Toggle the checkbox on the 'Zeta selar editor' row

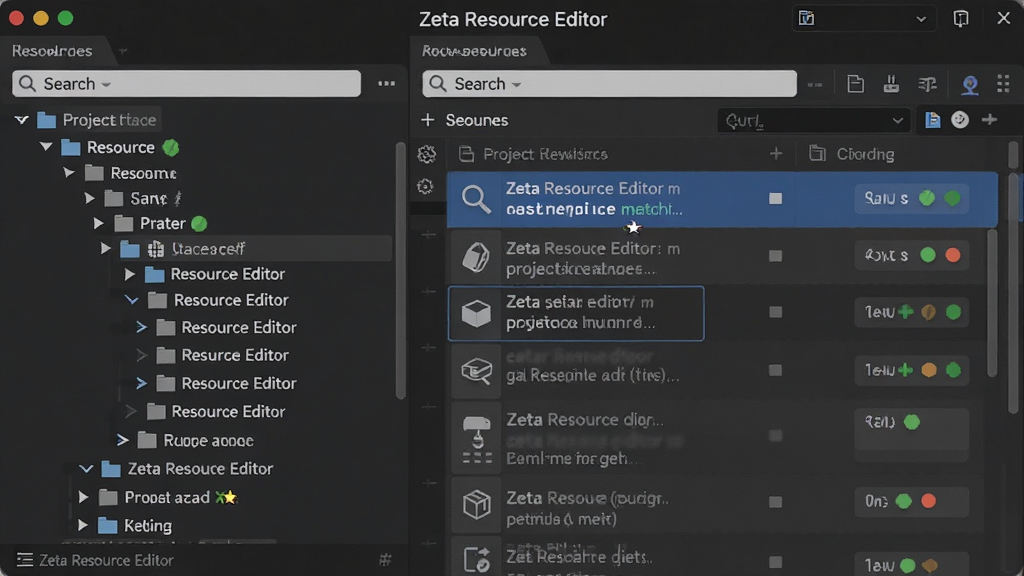(x=775, y=312)
